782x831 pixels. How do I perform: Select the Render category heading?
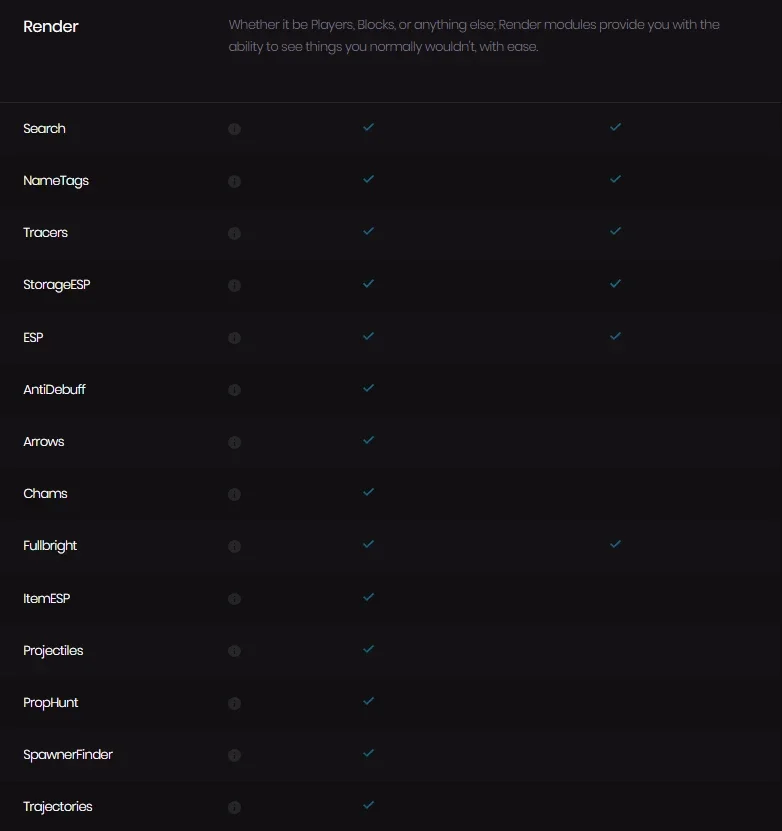tap(51, 26)
